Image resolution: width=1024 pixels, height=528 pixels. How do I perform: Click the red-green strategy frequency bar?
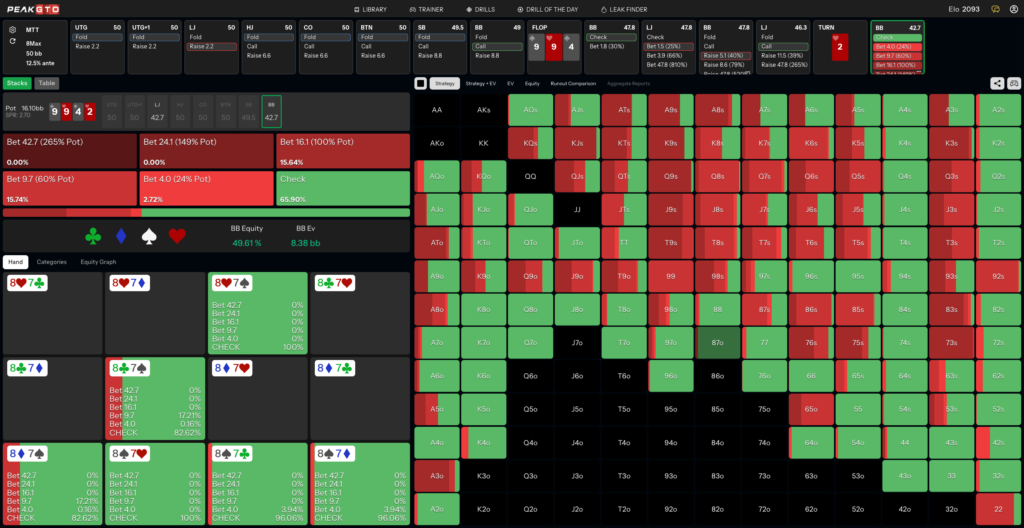tap(206, 212)
